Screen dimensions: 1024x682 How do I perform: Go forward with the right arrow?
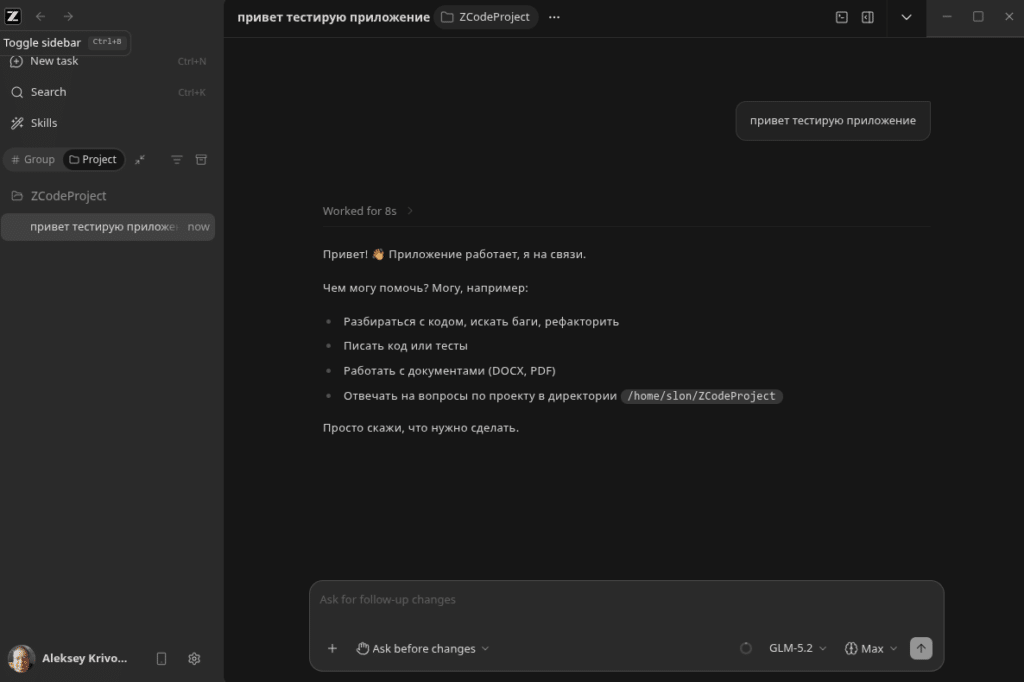(69, 16)
